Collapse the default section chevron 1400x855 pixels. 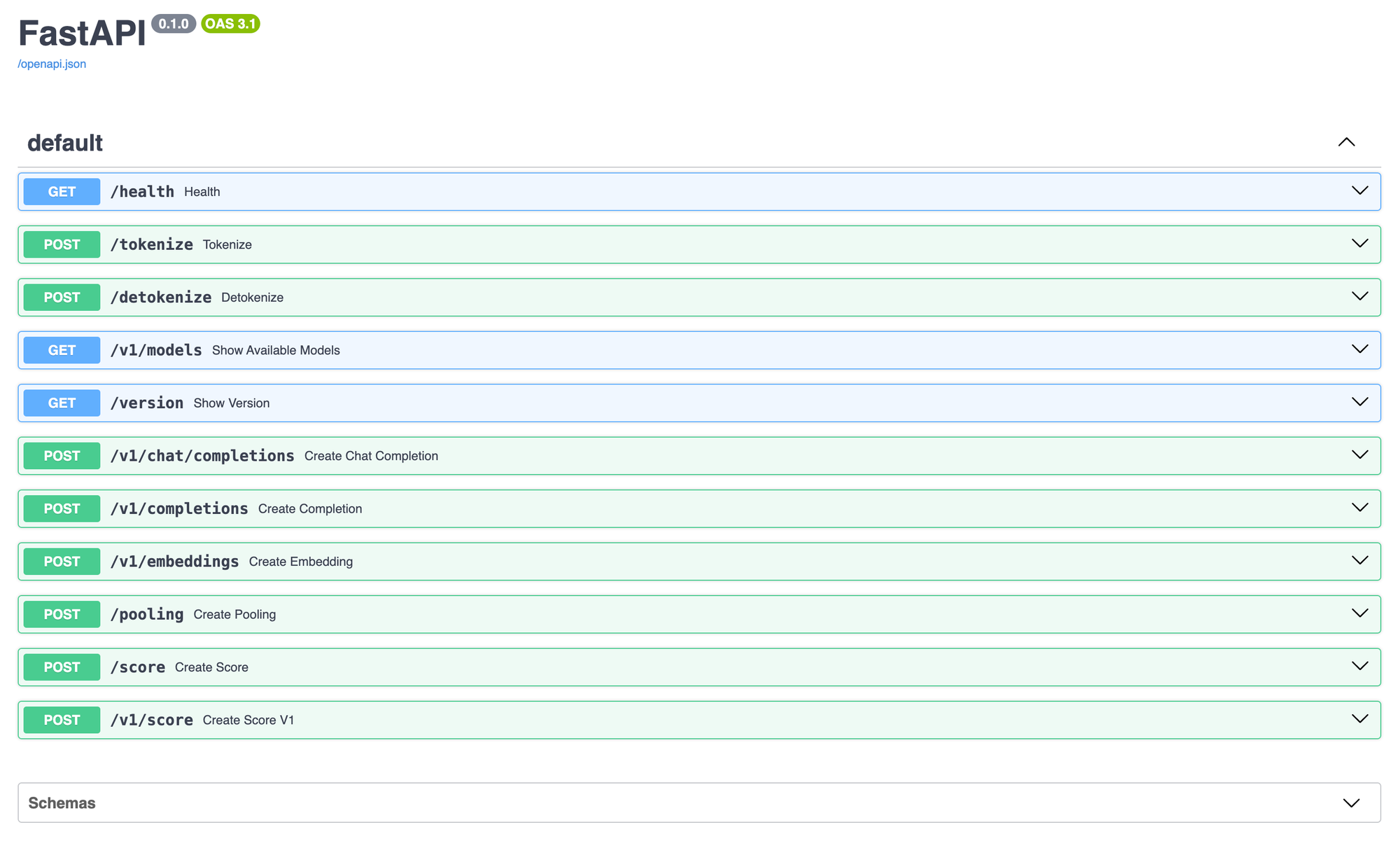1346,142
